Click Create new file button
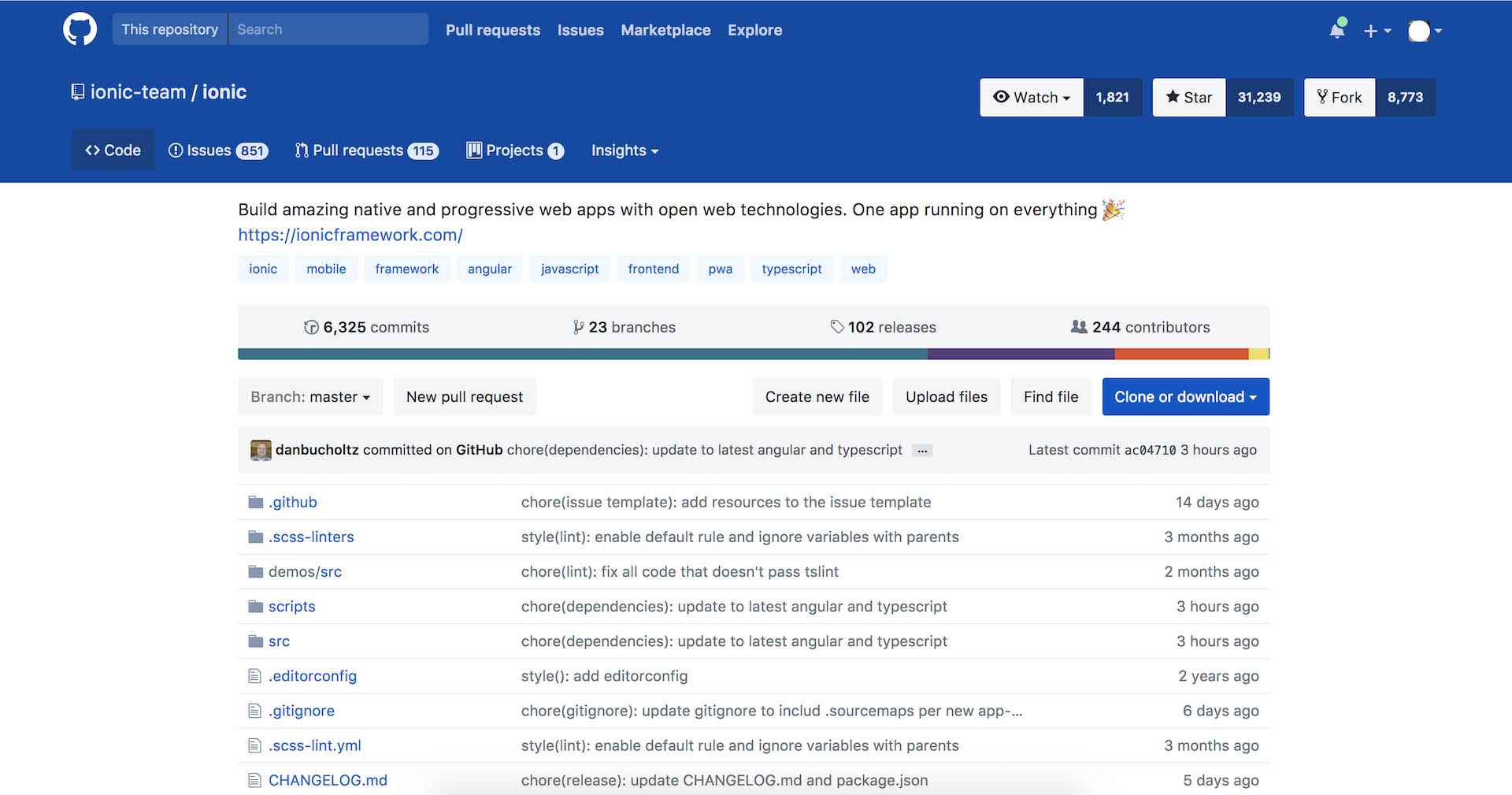1512x795 pixels. pos(817,396)
